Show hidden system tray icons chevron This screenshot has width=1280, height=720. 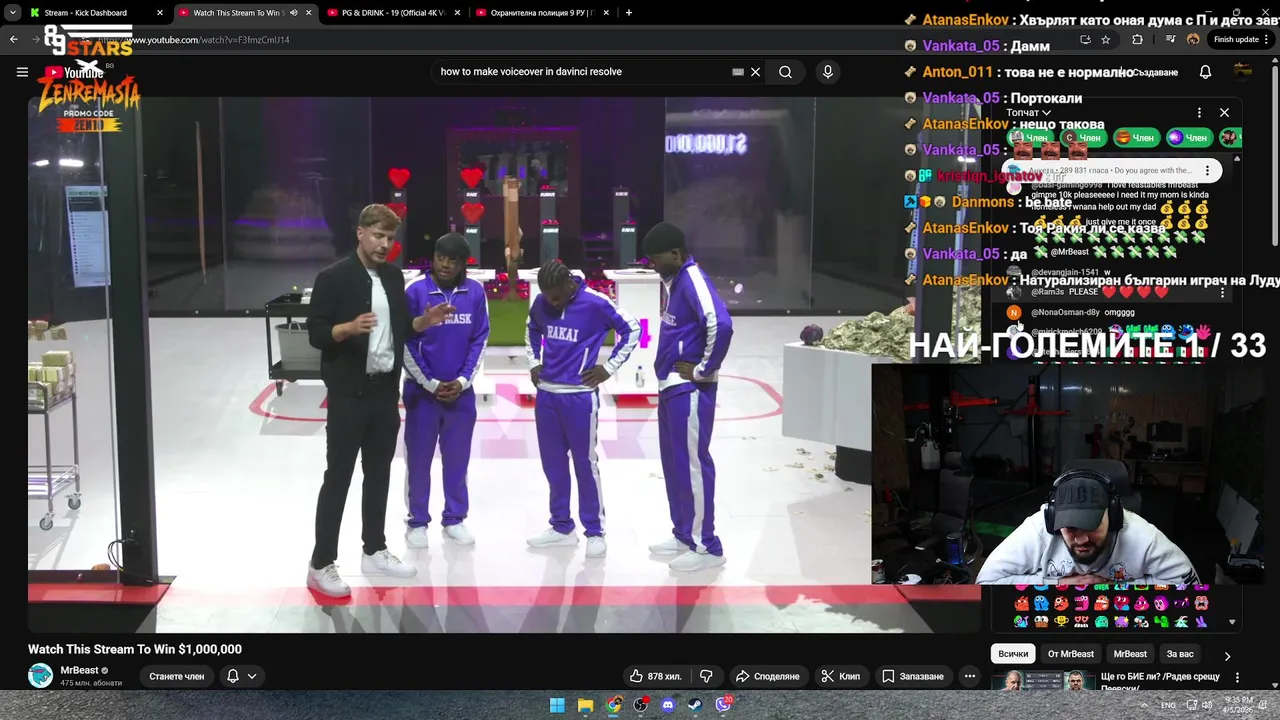[x=1145, y=705]
